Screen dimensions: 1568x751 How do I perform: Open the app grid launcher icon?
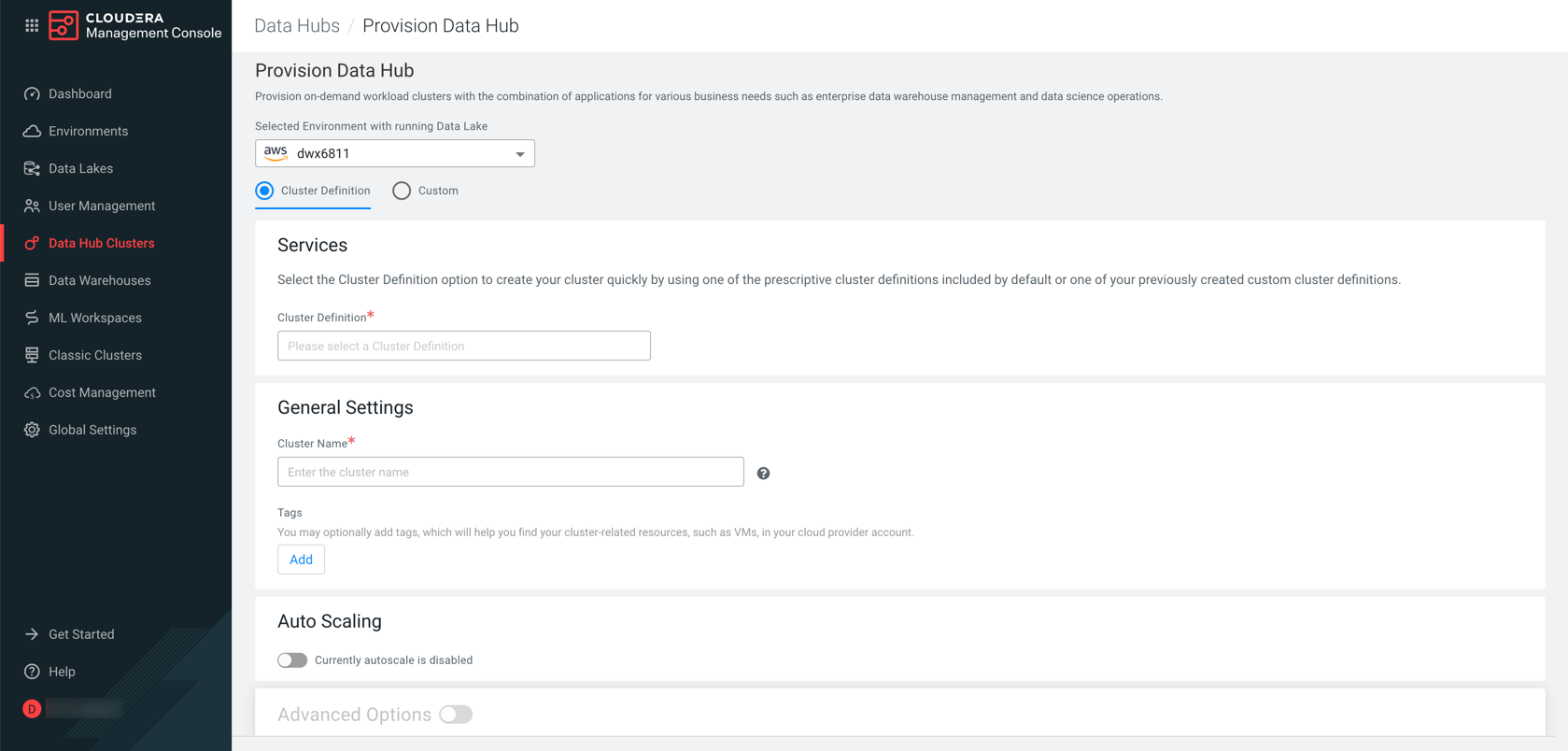32,25
